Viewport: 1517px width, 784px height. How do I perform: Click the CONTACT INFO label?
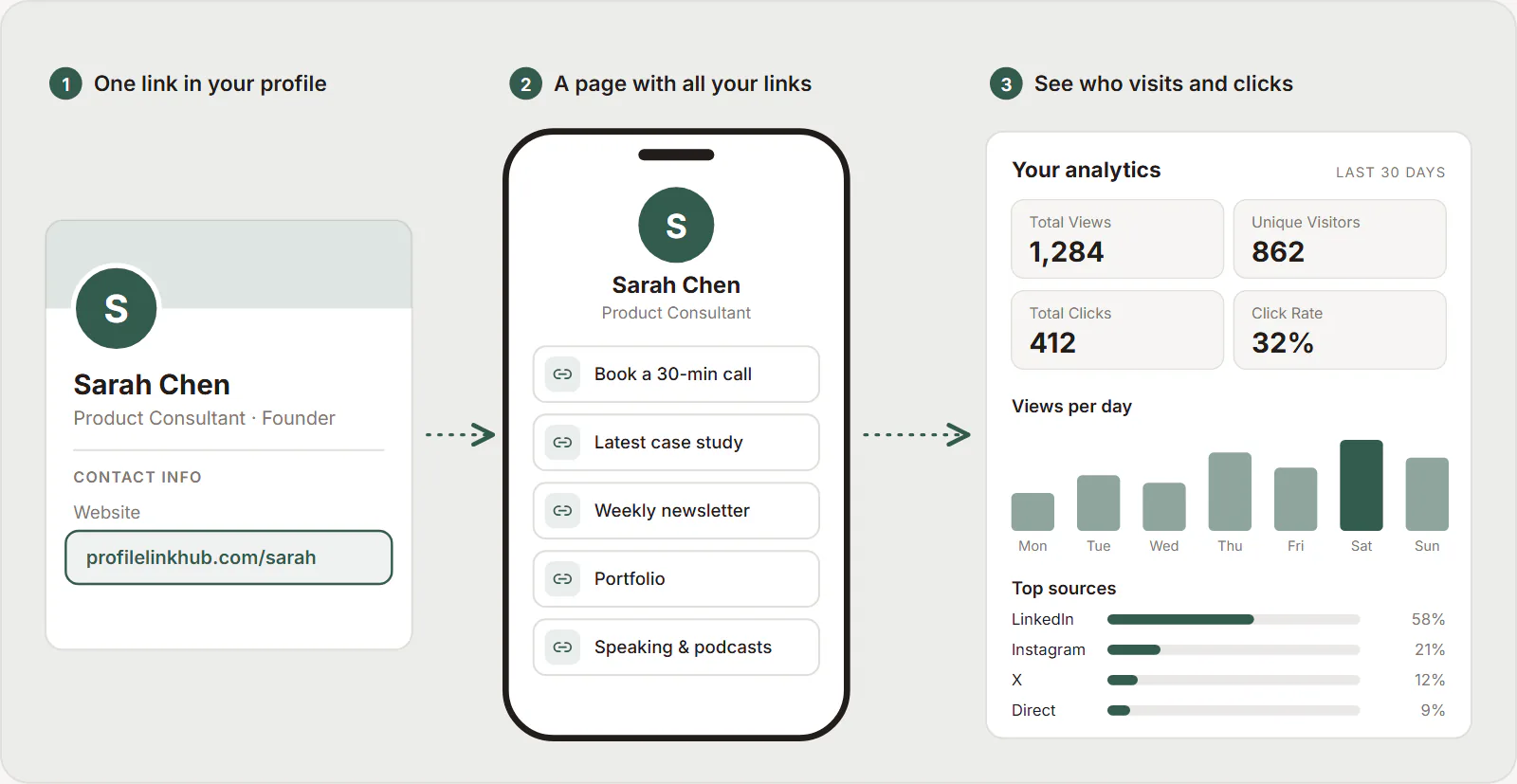point(137,477)
